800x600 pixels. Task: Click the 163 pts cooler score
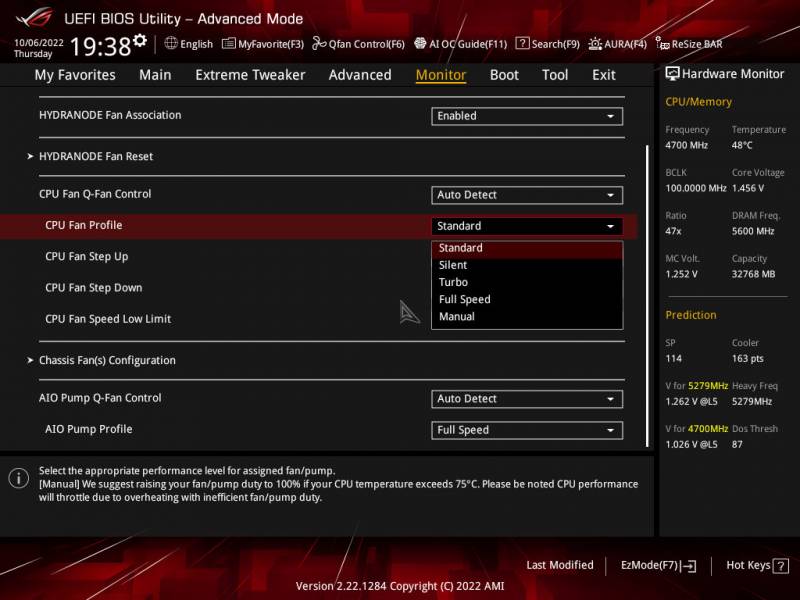pyautogui.click(x=747, y=359)
